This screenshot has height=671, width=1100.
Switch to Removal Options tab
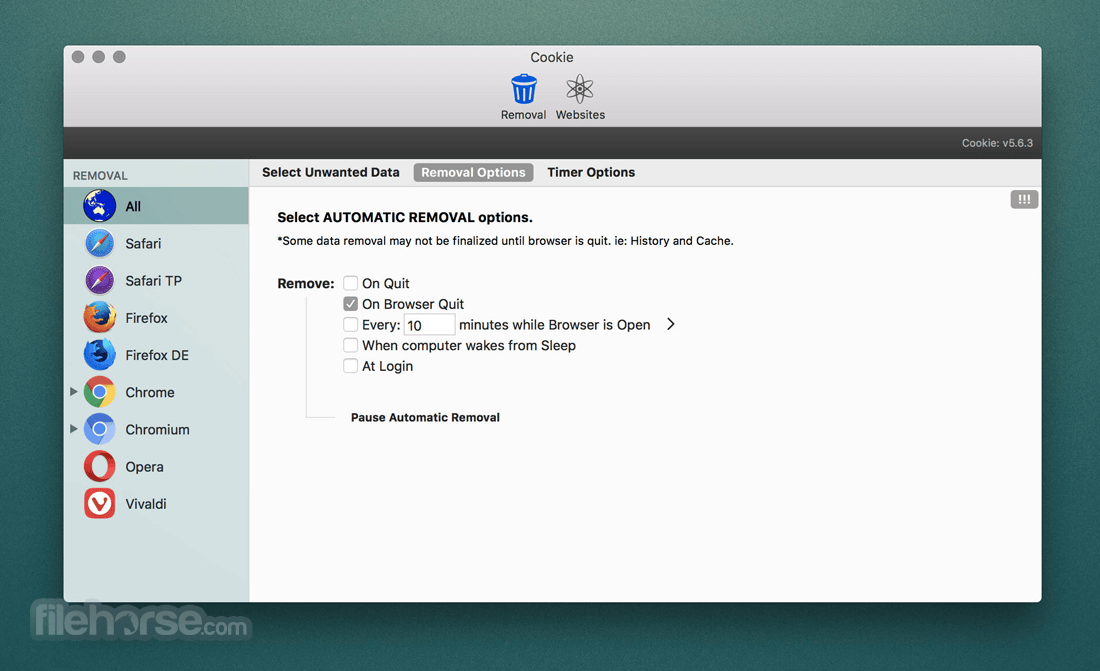click(x=474, y=172)
